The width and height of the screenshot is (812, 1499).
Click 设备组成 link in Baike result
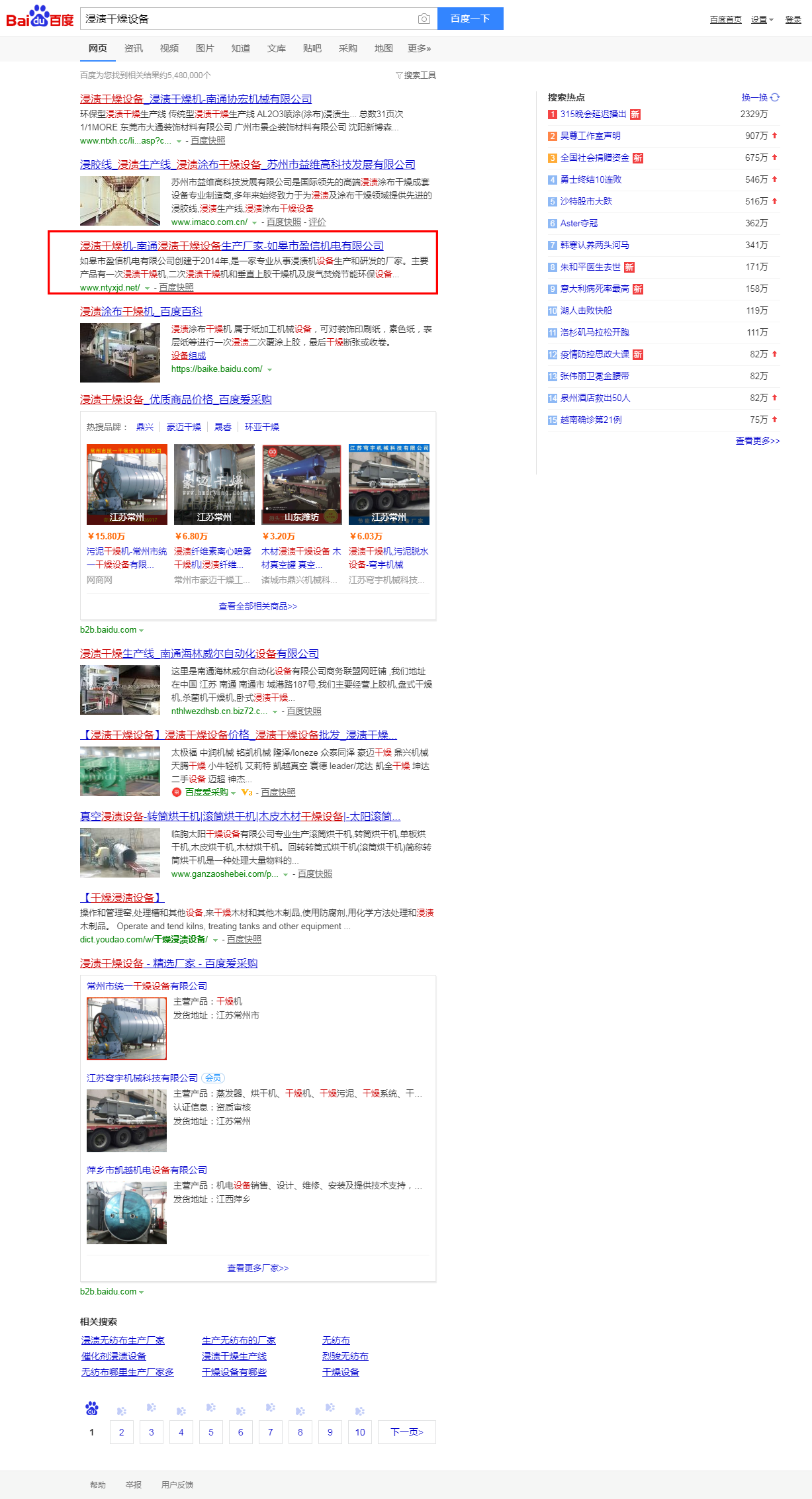coord(189,356)
